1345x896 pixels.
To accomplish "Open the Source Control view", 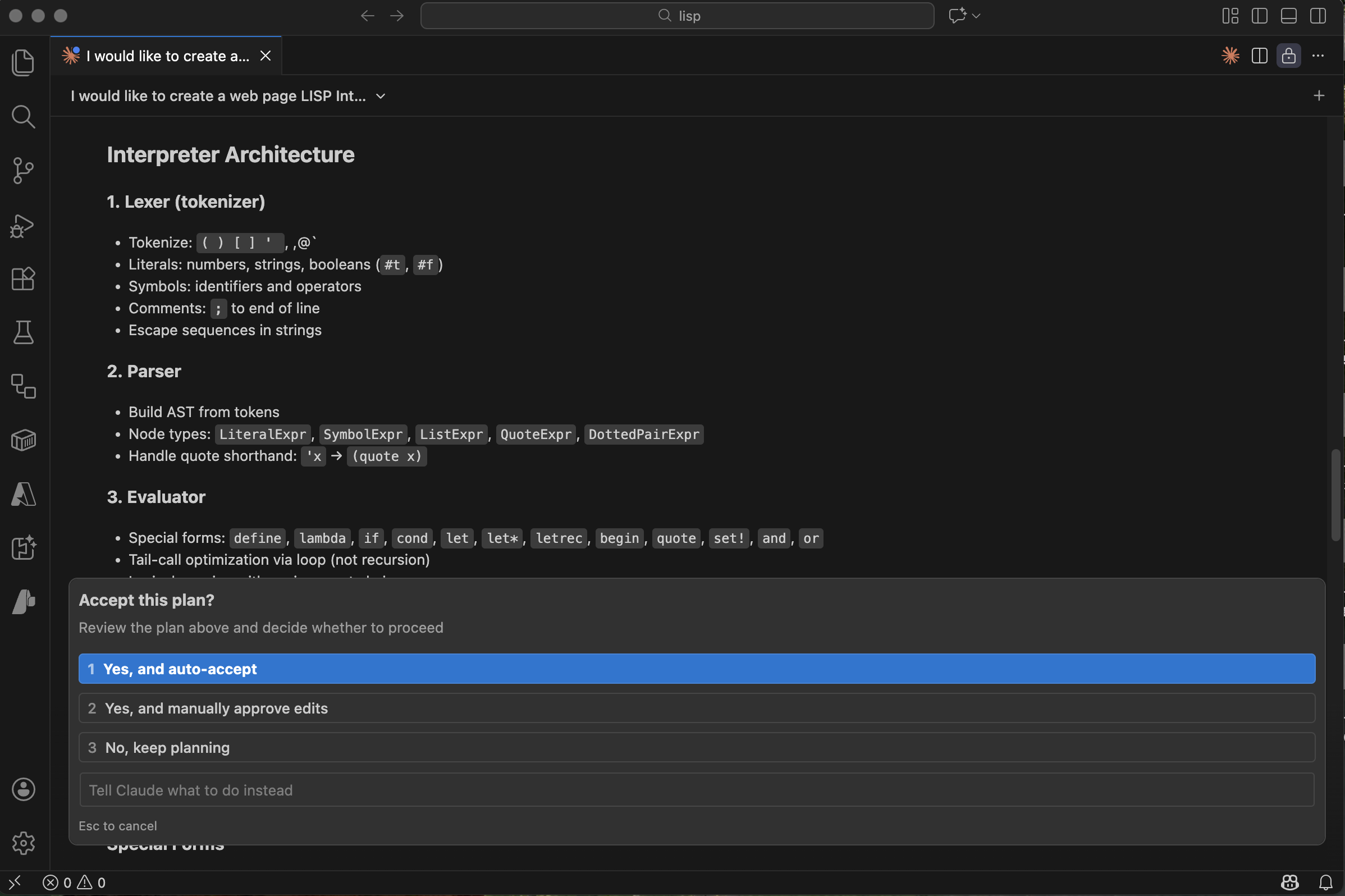I will 23,170.
